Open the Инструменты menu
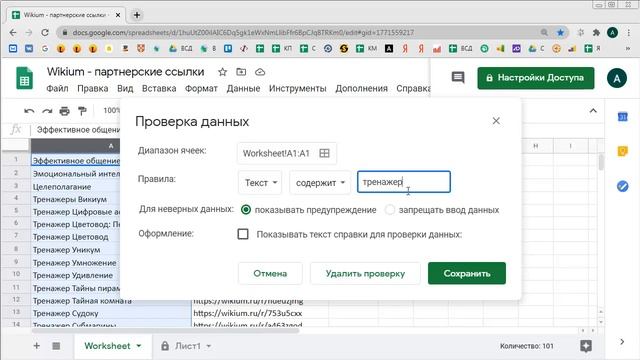Screen dimensions: 640x360 click(298, 88)
